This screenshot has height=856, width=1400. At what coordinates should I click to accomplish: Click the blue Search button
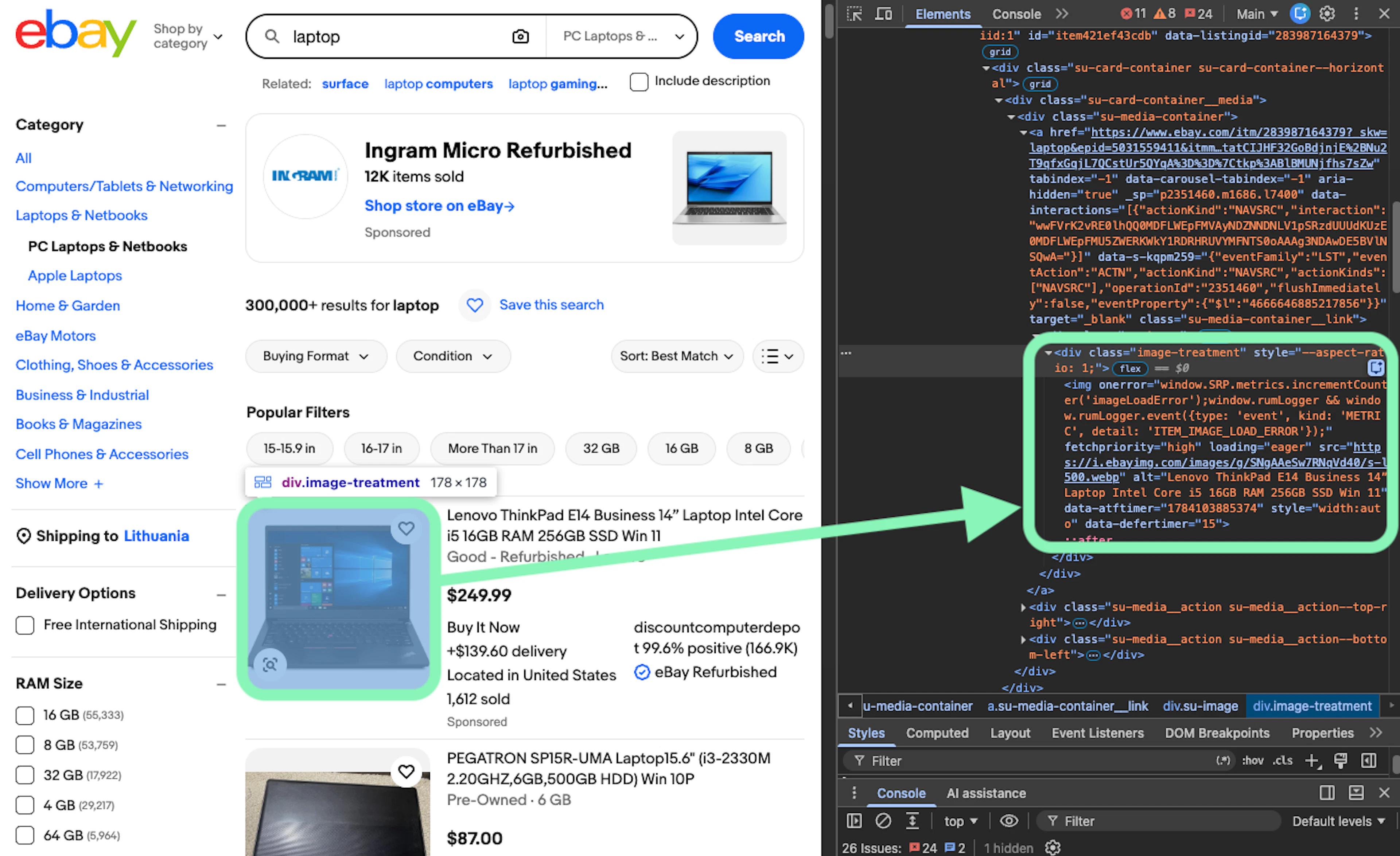[x=758, y=36]
